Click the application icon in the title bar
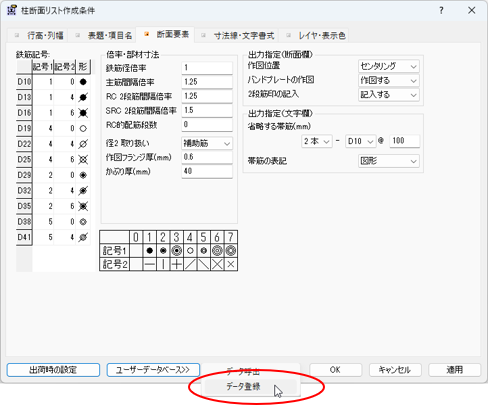The width and height of the screenshot is (490, 410). (x=12, y=11)
